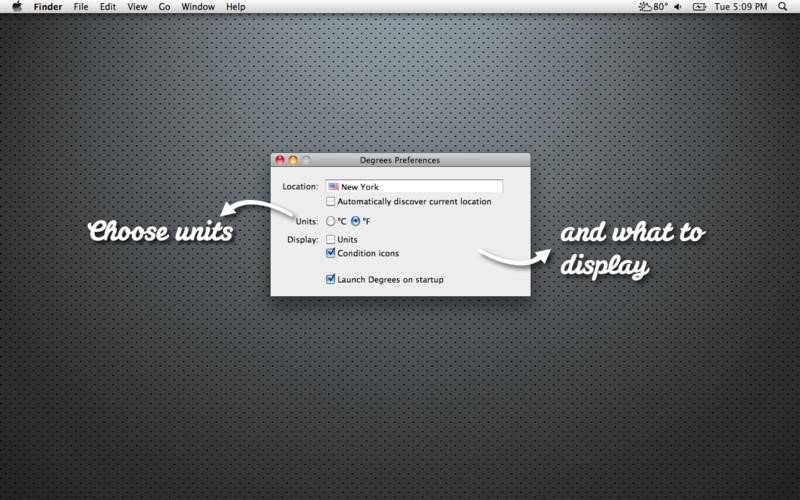Click the Tue 5:09 PM clock
Viewport: 800px width, 500px height.
[x=741, y=7]
